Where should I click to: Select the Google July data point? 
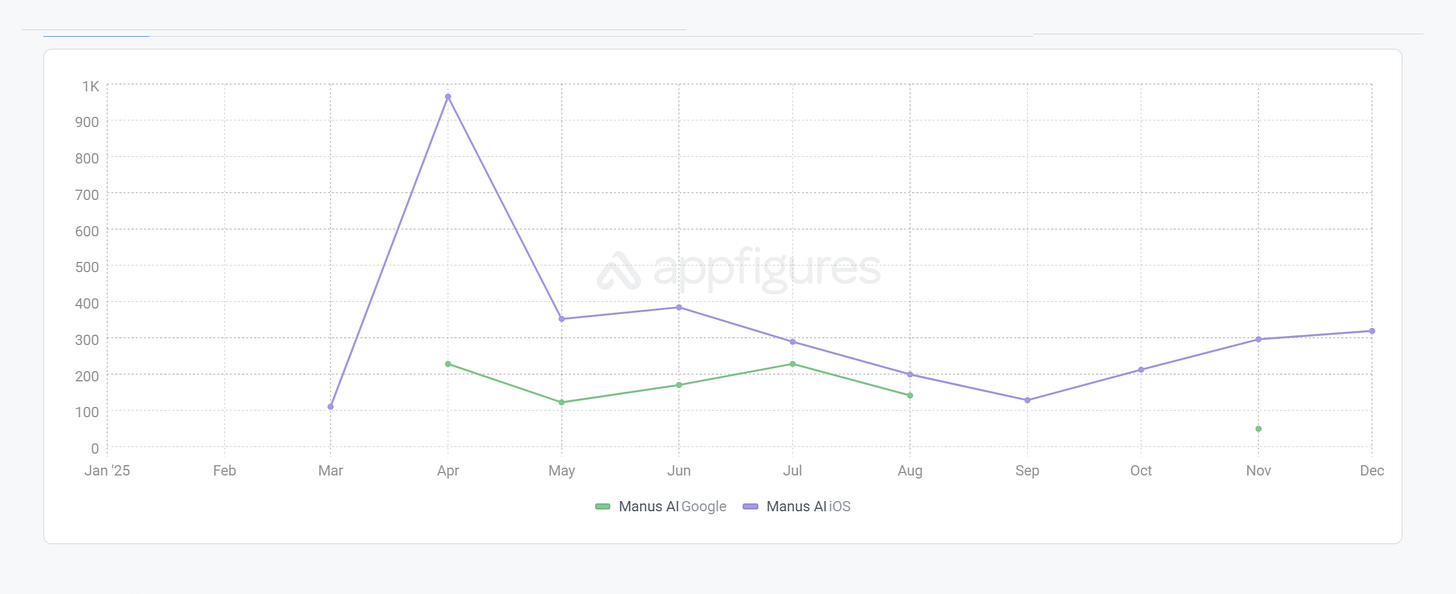[x=793, y=364]
